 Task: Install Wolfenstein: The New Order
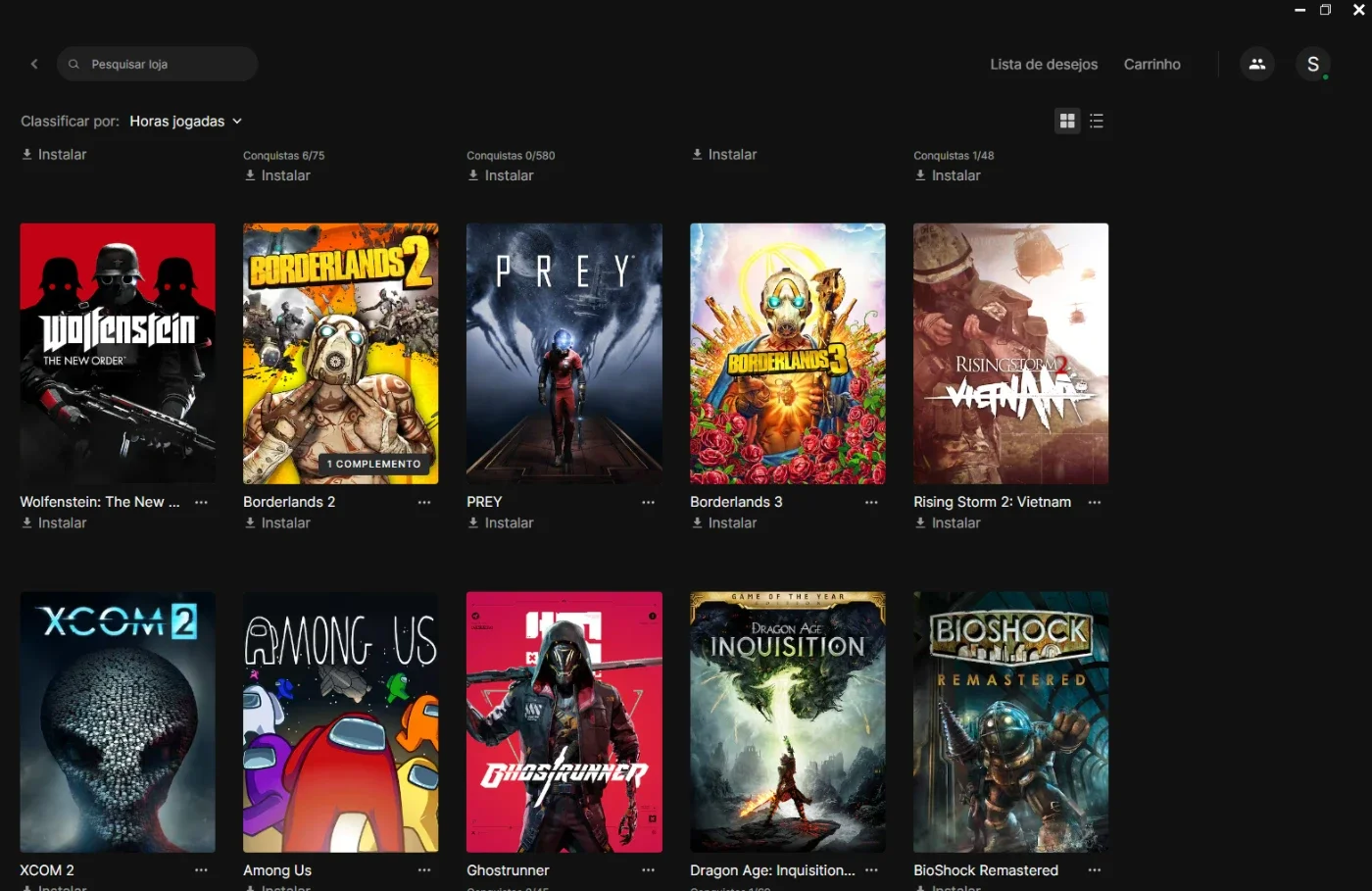point(55,523)
